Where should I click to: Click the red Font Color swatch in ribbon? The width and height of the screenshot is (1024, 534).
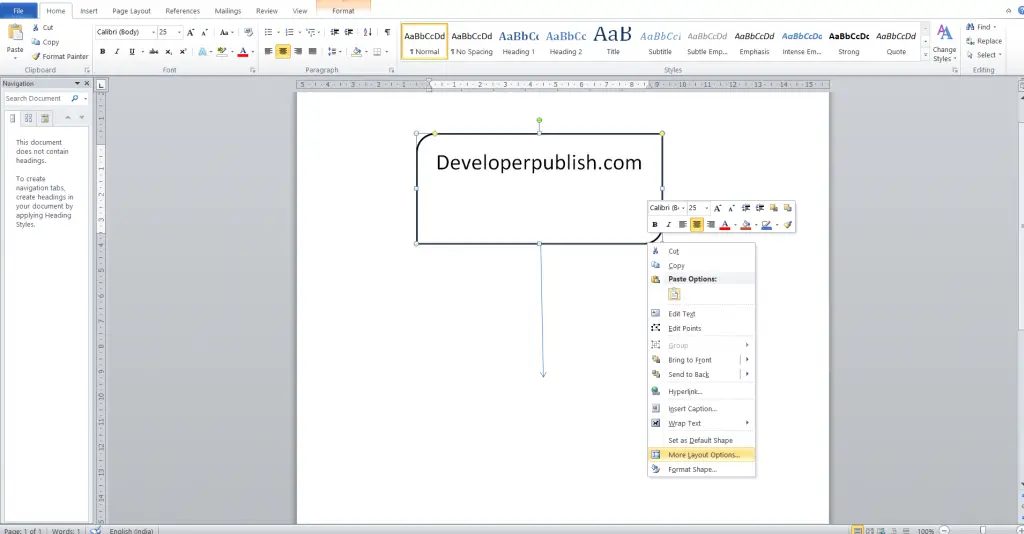[243, 52]
